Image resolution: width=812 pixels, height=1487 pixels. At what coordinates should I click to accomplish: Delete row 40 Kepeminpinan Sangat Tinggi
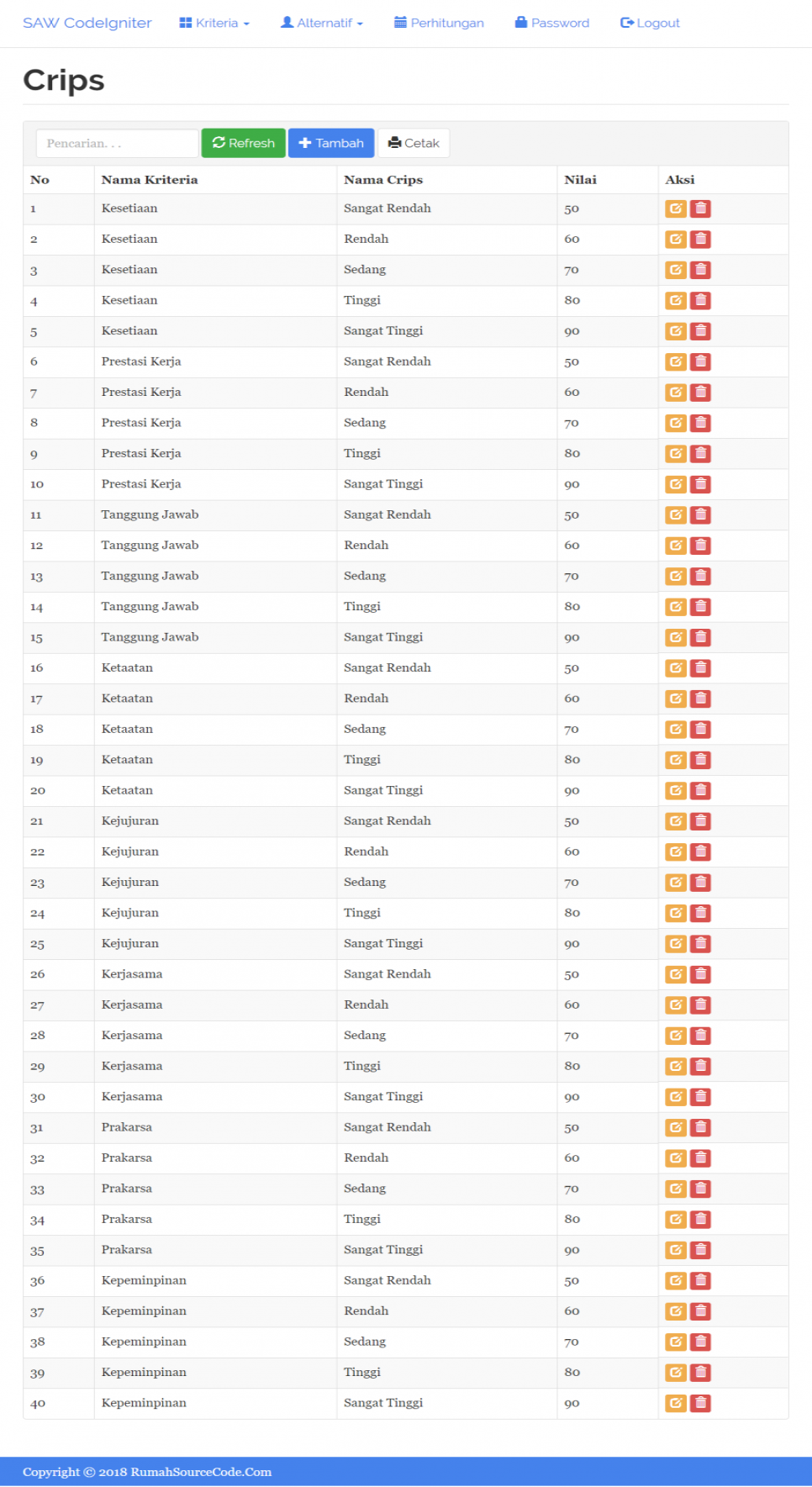[700, 1403]
